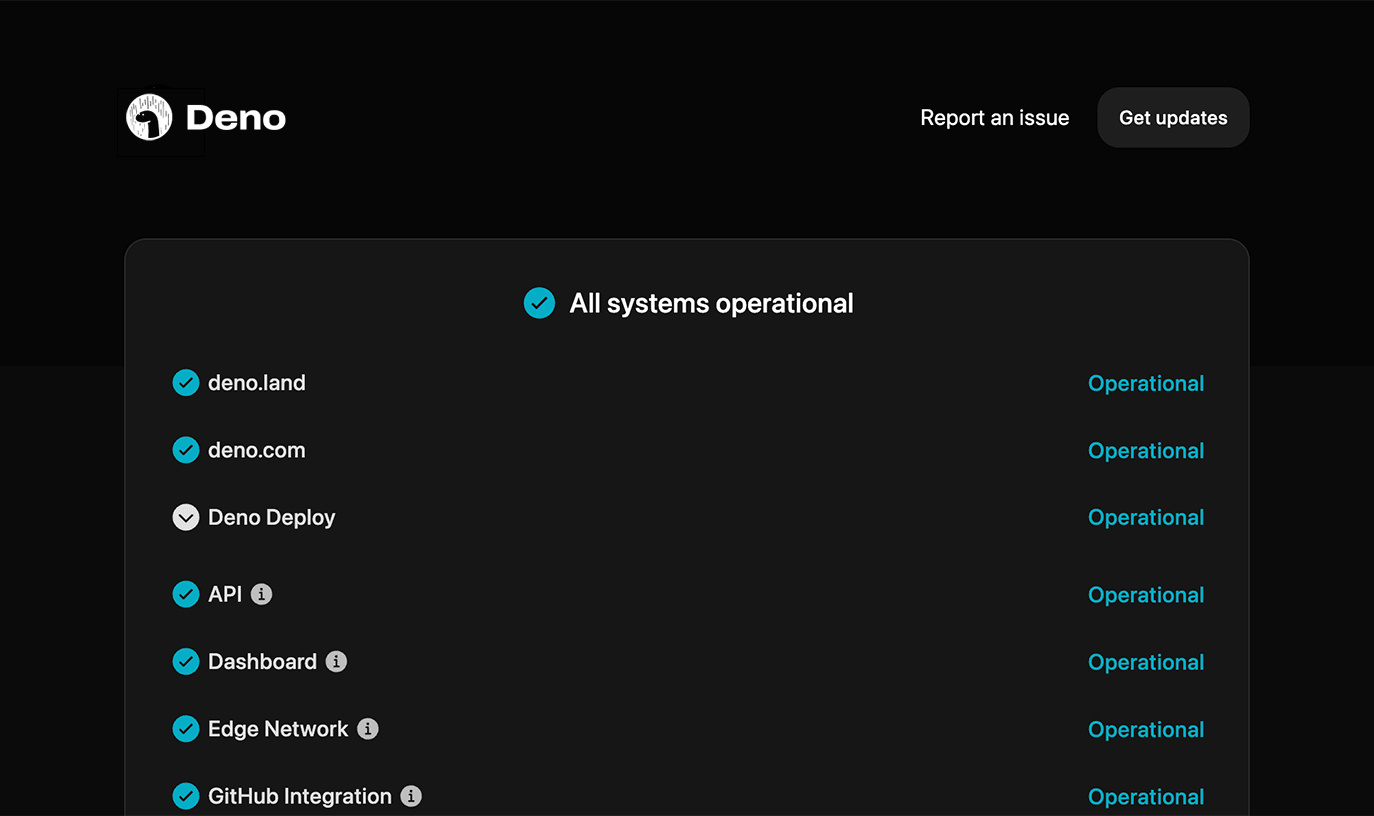Collapse the Deno Deploy group chevron
The image size is (1374, 816).
point(186,517)
